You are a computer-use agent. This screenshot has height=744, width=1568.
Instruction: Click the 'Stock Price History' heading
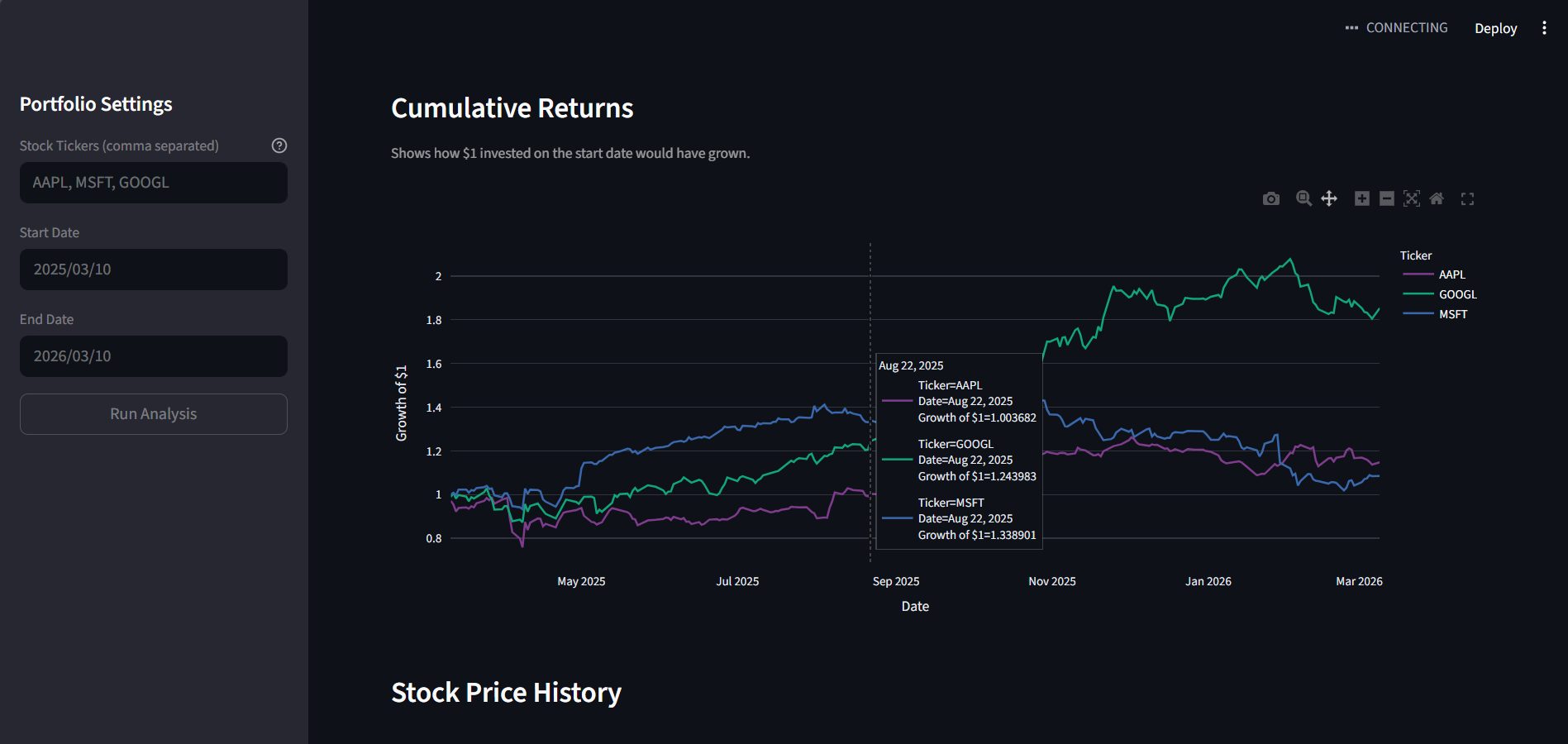[x=506, y=693]
